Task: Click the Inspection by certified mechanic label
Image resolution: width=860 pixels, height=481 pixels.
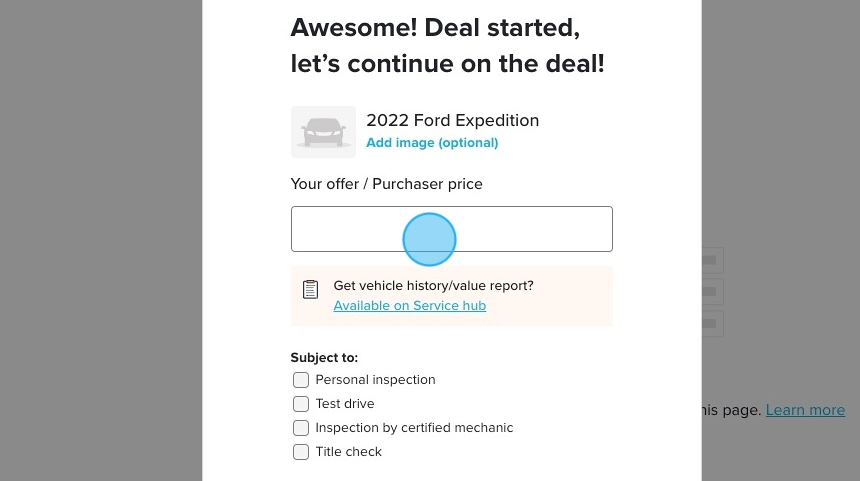Action: pos(414,428)
